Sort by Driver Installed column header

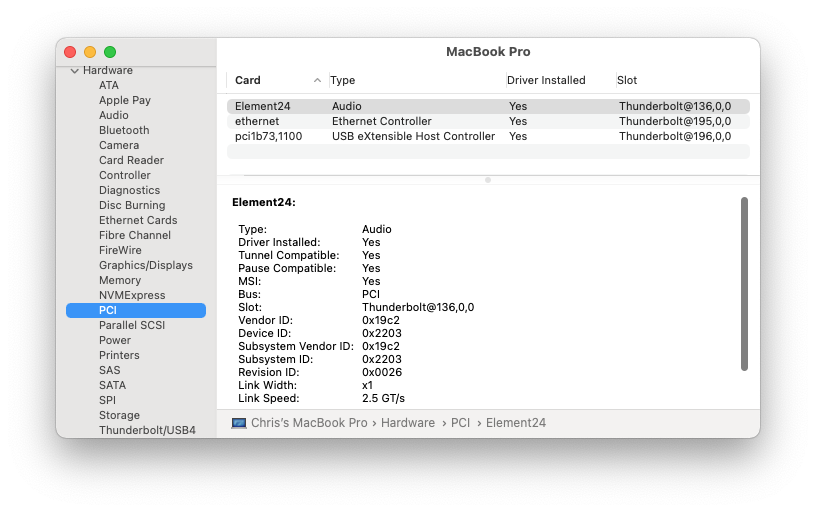[x=546, y=80]
